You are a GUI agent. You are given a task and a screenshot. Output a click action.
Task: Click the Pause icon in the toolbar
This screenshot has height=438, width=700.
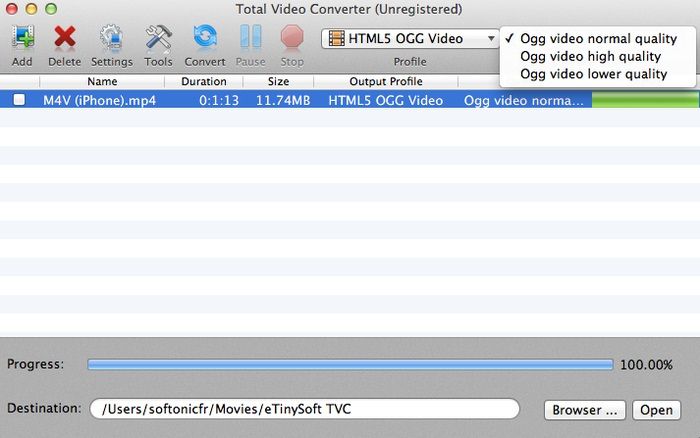250,37
